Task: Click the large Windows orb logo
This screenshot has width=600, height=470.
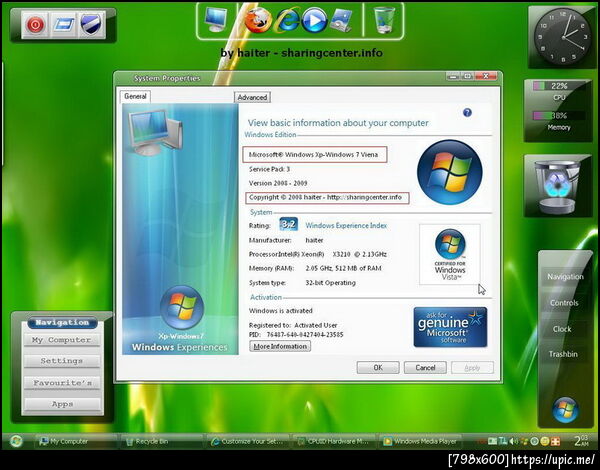Action: click(450, 172)
